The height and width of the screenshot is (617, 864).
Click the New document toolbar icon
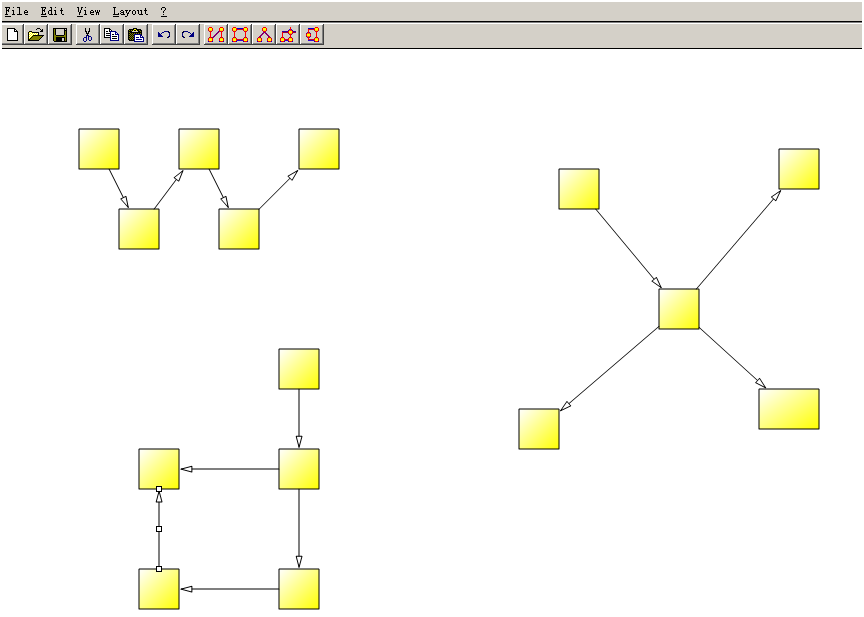point(12,35)
